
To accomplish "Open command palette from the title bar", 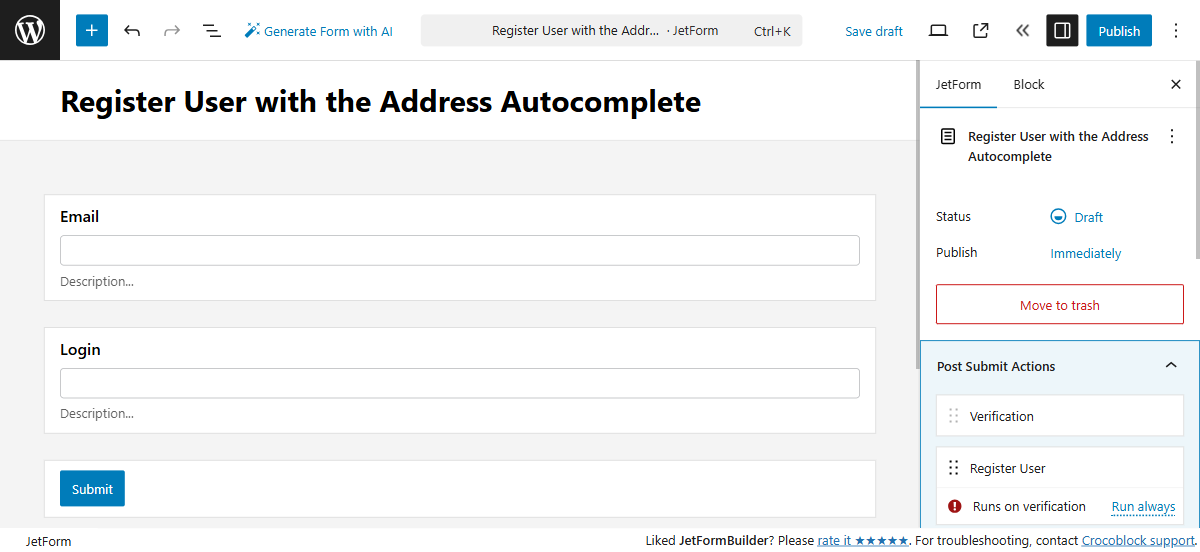I will click(x=611, y=31).
